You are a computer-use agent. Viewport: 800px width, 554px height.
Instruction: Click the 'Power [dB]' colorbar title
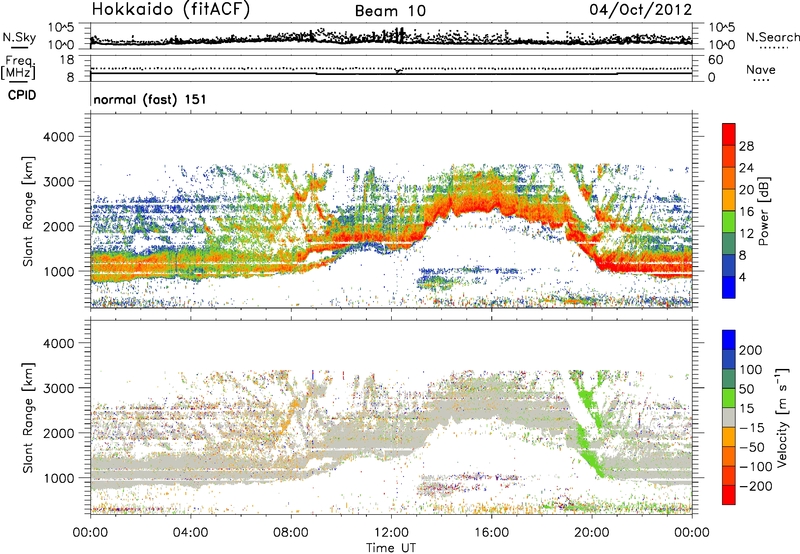(763, 211)
